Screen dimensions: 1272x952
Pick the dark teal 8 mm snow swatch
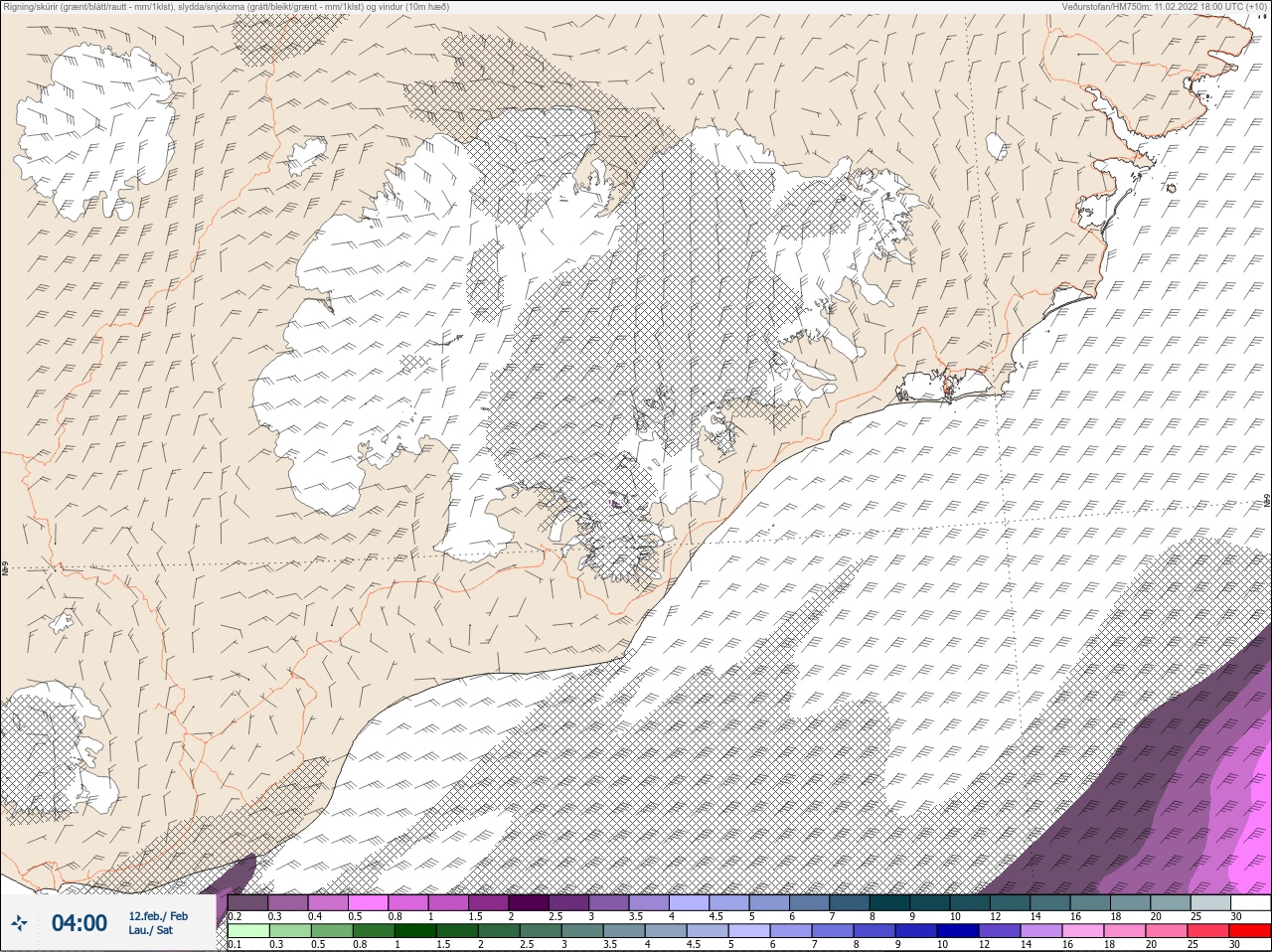coord(889,902)
